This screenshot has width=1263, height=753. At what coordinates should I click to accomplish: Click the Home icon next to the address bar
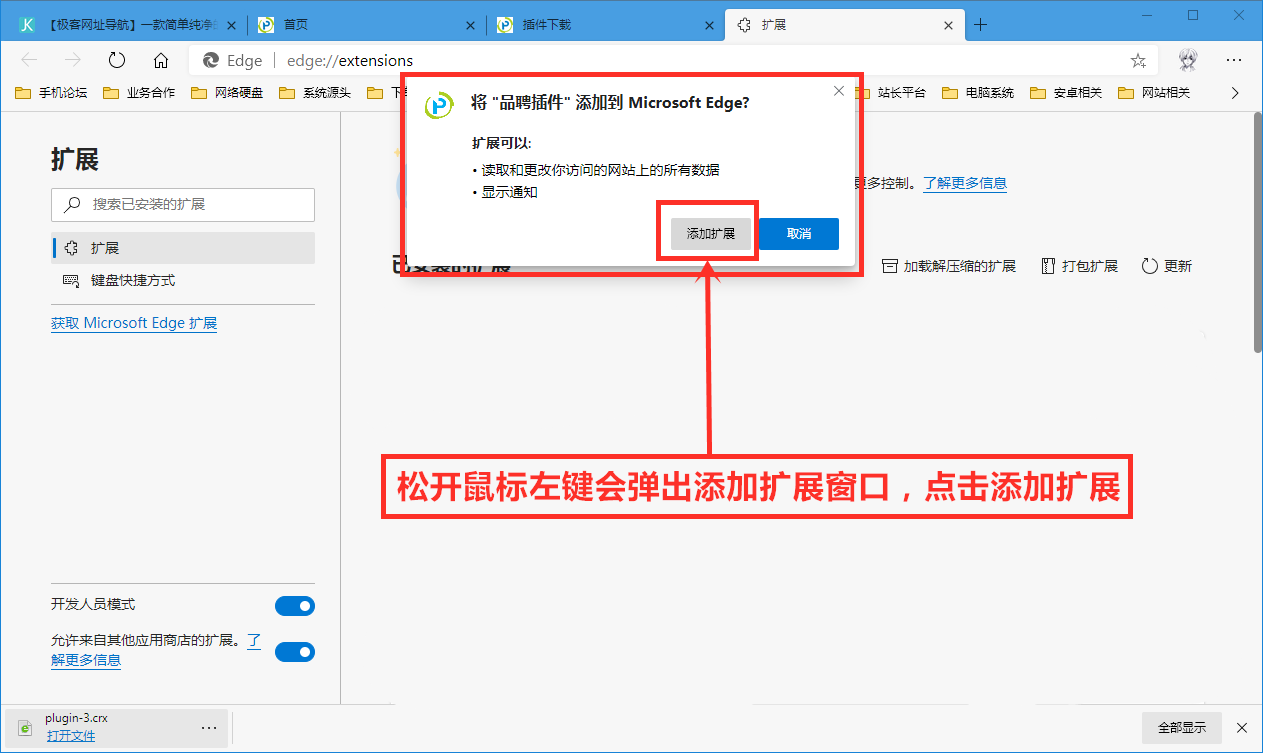pos(161,60)
